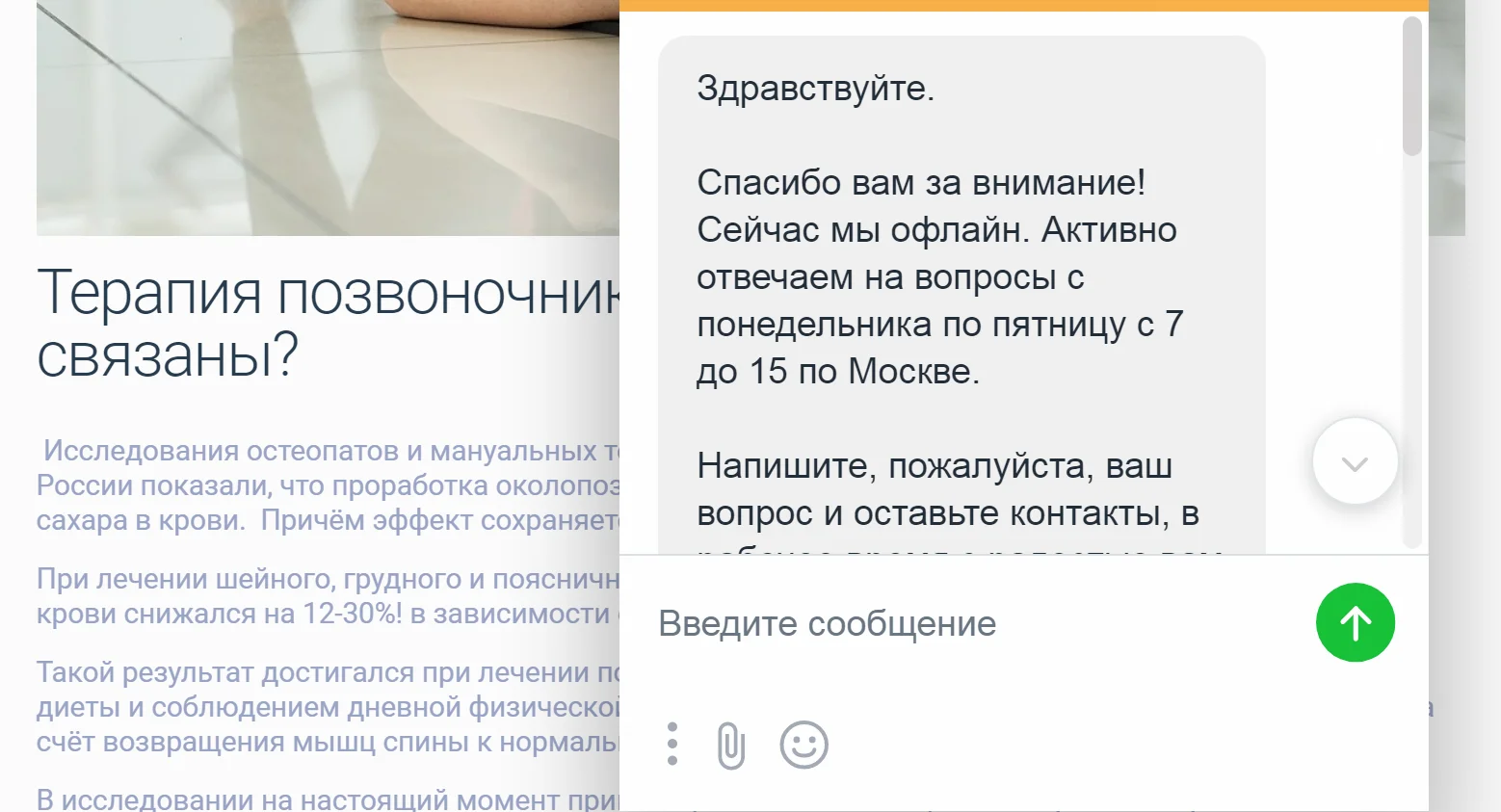
Task: Select the greeting message bubble 'Здравствуйте'
Action: coord(817,90)
